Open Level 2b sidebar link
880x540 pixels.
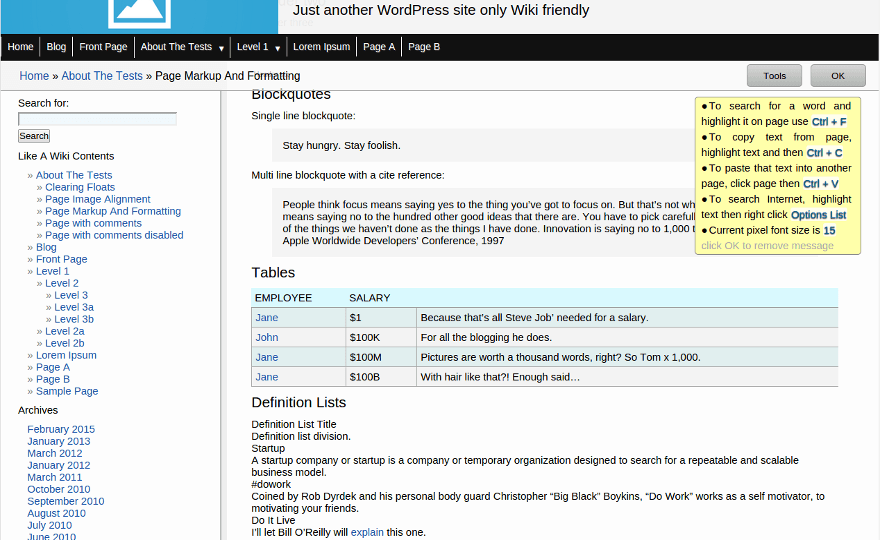point(65,343)
